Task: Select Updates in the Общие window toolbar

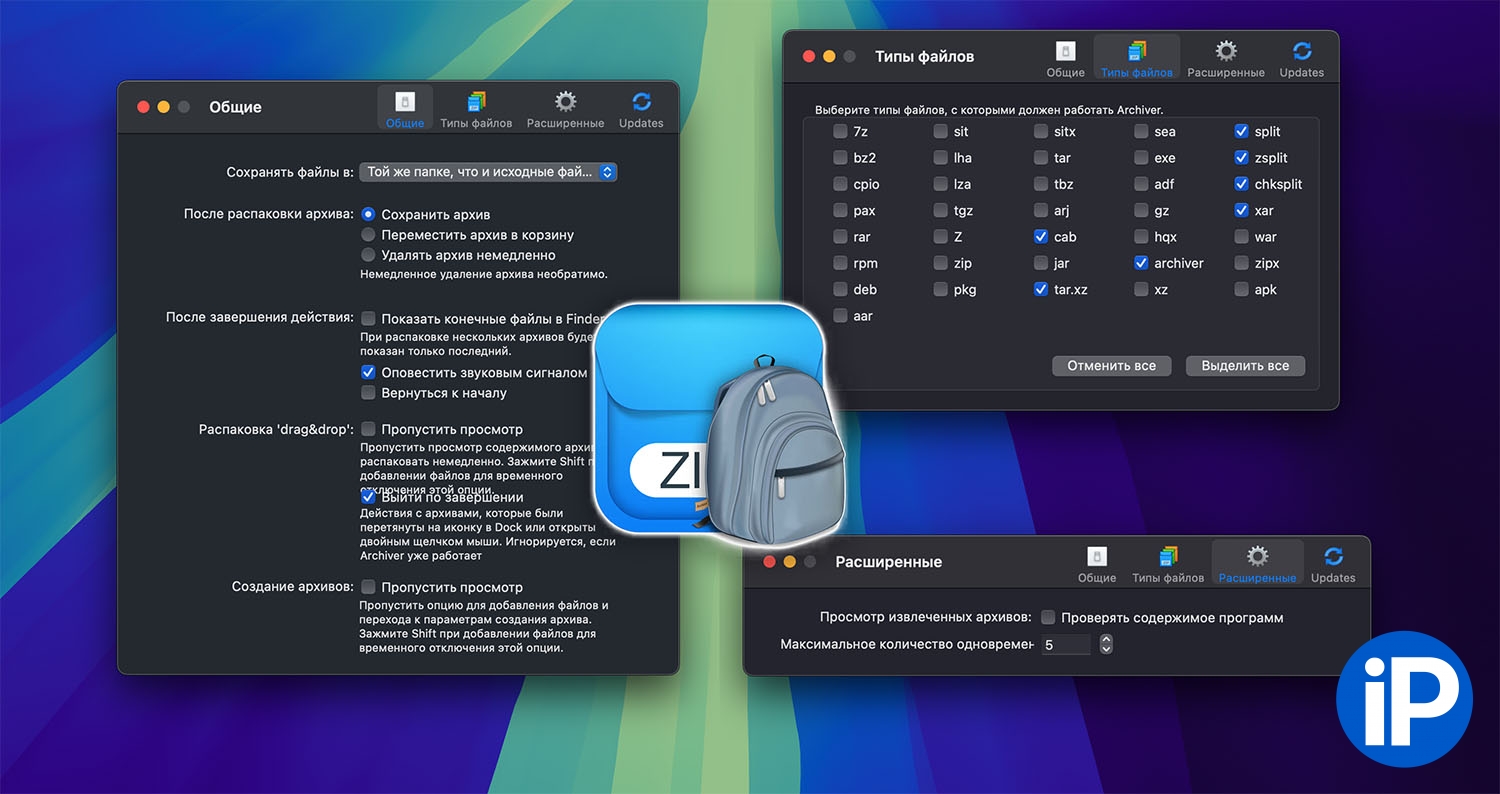Action: coord(641,108)
